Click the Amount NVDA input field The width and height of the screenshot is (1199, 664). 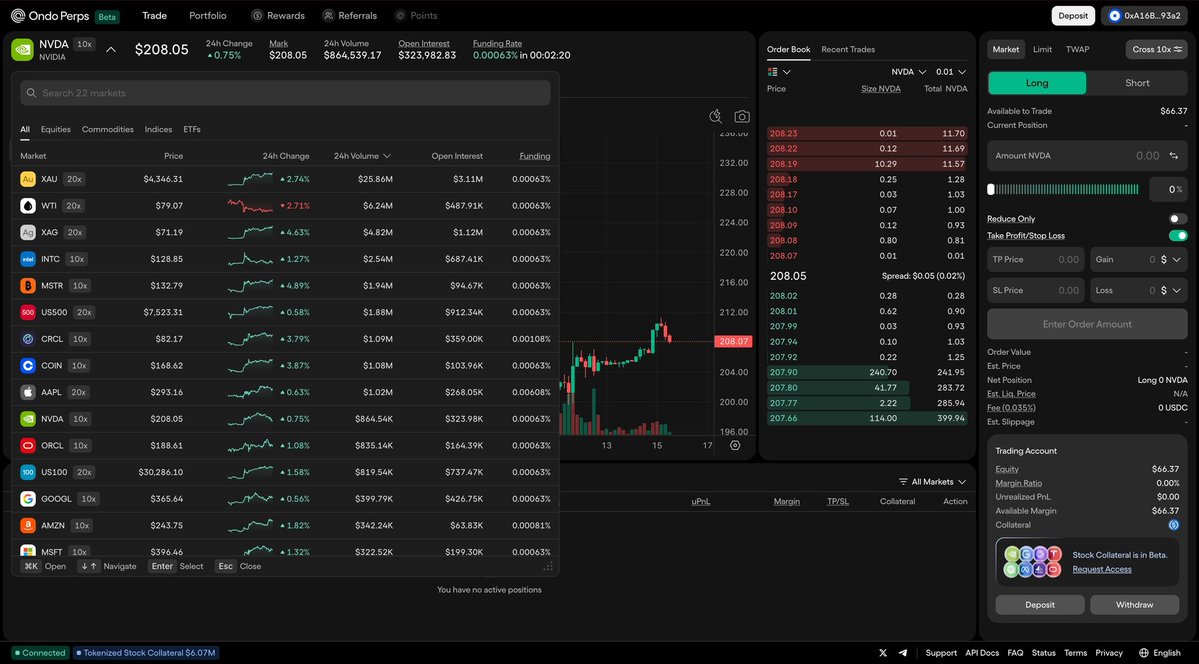click(x=1087, y=156)
